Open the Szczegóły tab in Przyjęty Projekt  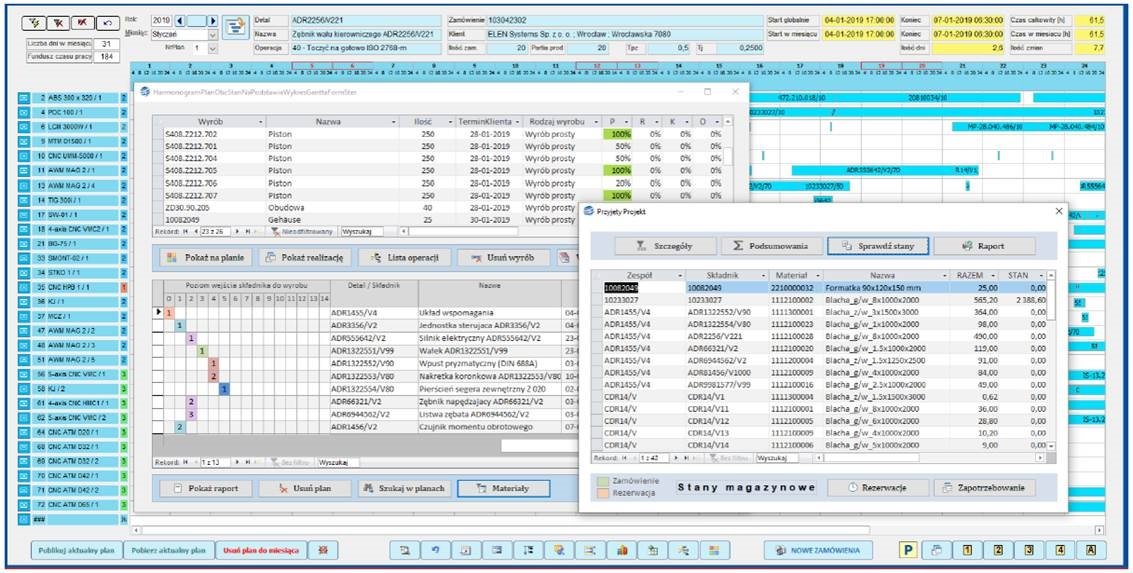coord(663,245)
